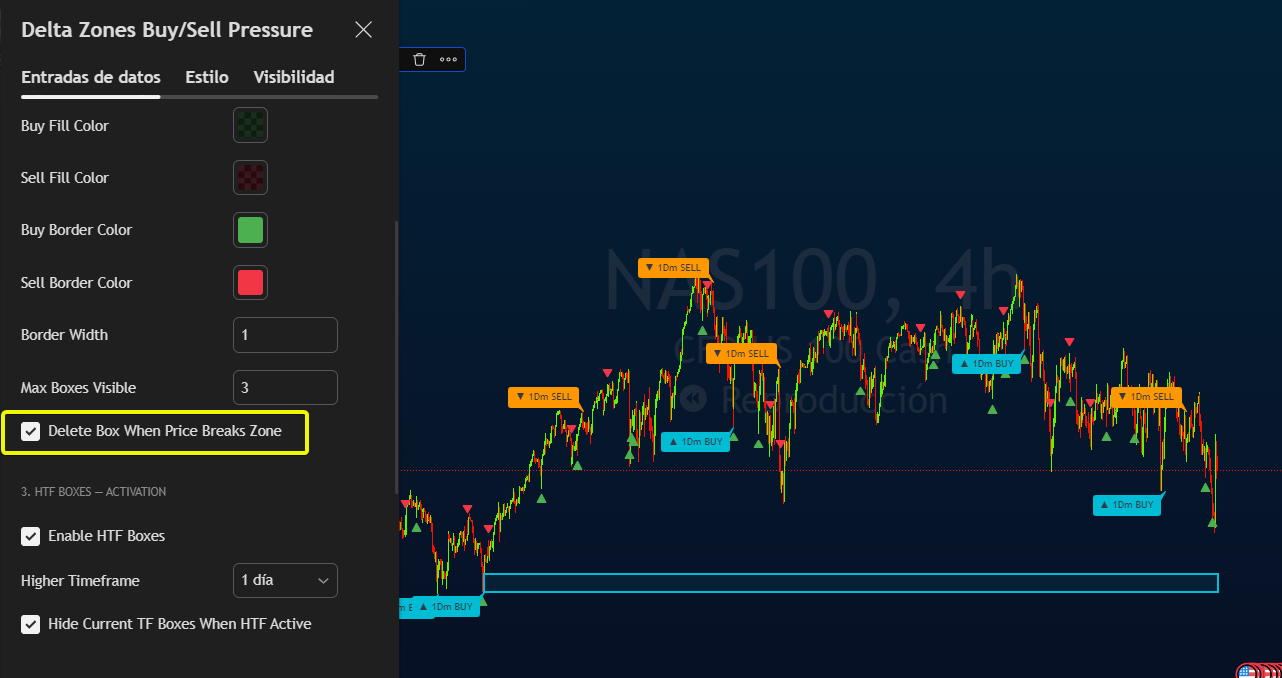Click the Delta Zones Buy/Sell Pressure title
This screenshot has width=1282, height=678.
pos(167,30)
